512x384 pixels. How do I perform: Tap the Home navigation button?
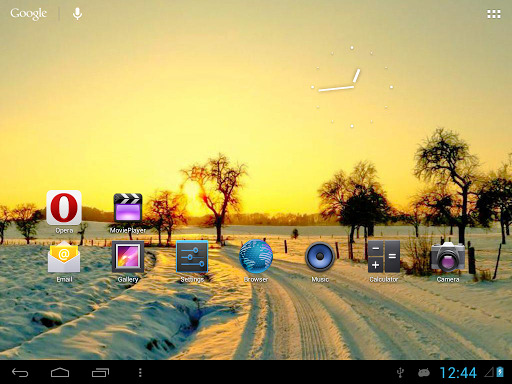(60, 372)
